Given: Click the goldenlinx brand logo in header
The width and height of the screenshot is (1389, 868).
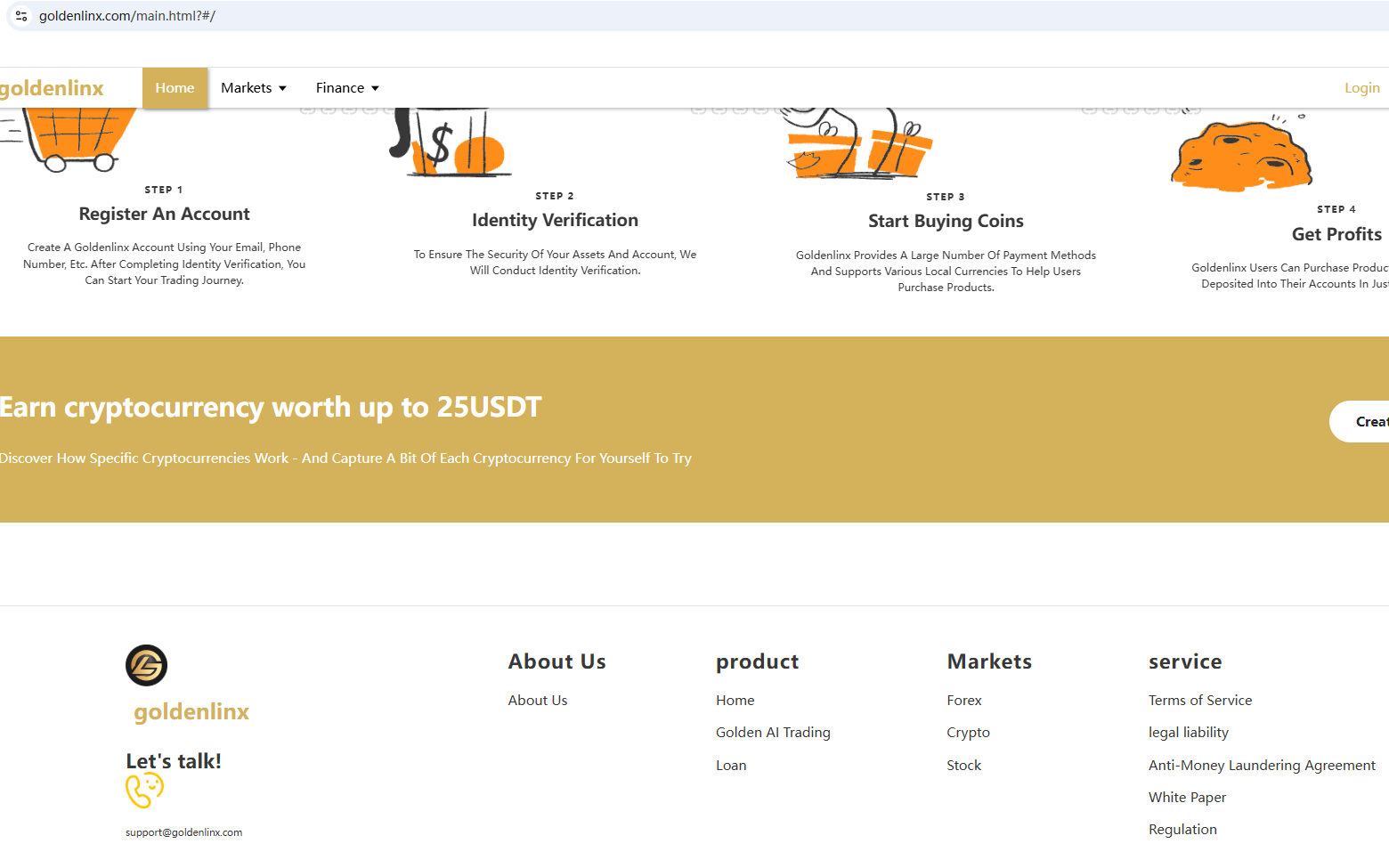Looking at the screenshot, I should (52, 88).
